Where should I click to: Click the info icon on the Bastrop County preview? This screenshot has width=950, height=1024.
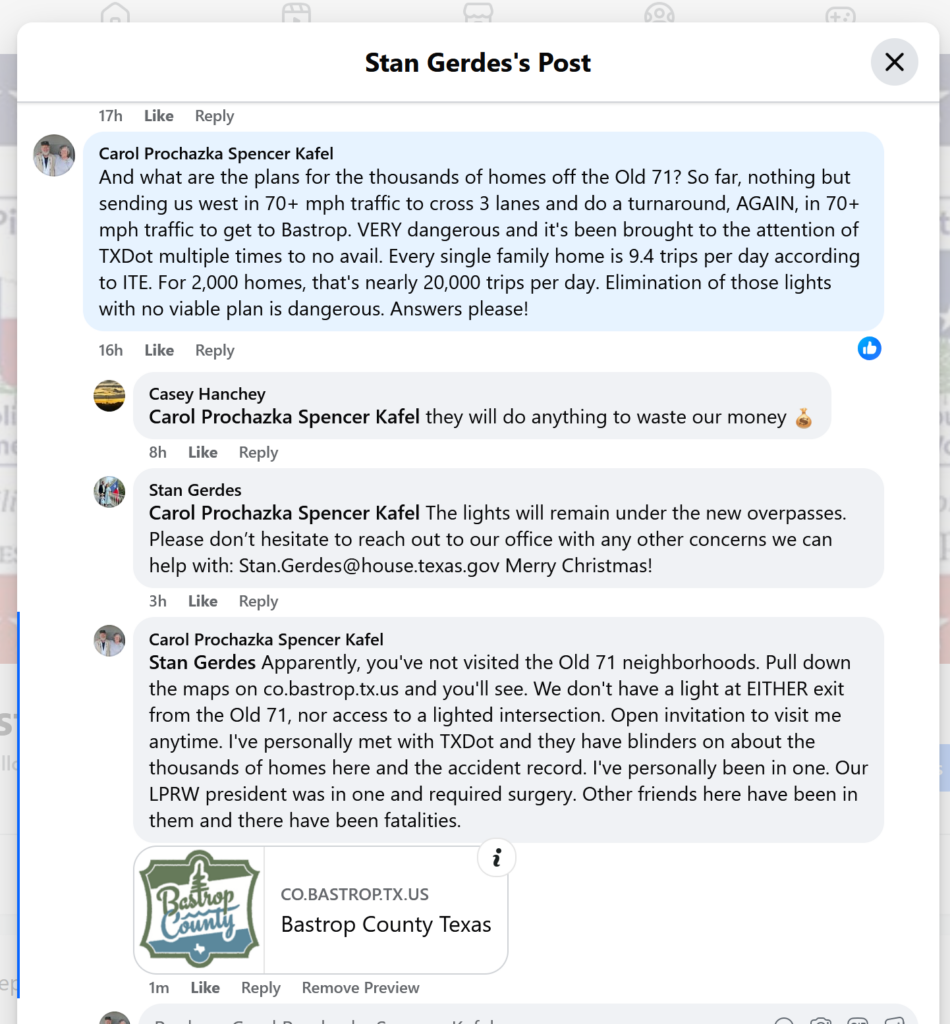496,857
